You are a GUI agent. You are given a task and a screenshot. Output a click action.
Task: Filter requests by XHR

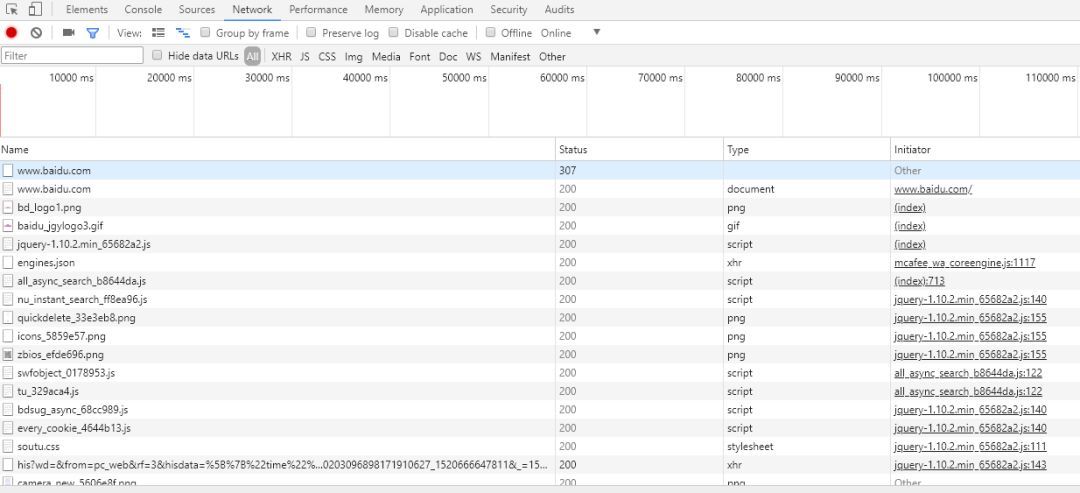[281, 56]
